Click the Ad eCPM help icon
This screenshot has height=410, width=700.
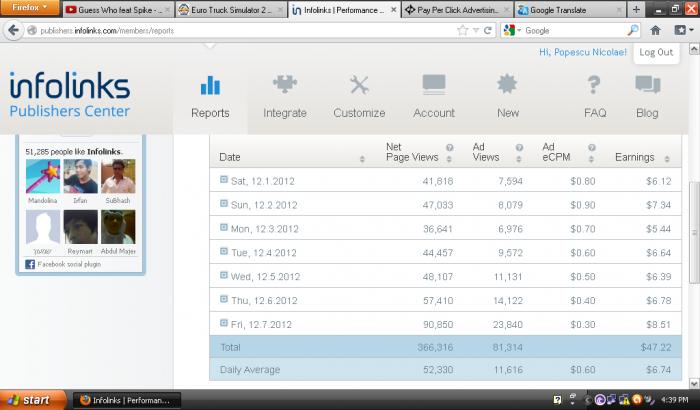coord(592,147)
